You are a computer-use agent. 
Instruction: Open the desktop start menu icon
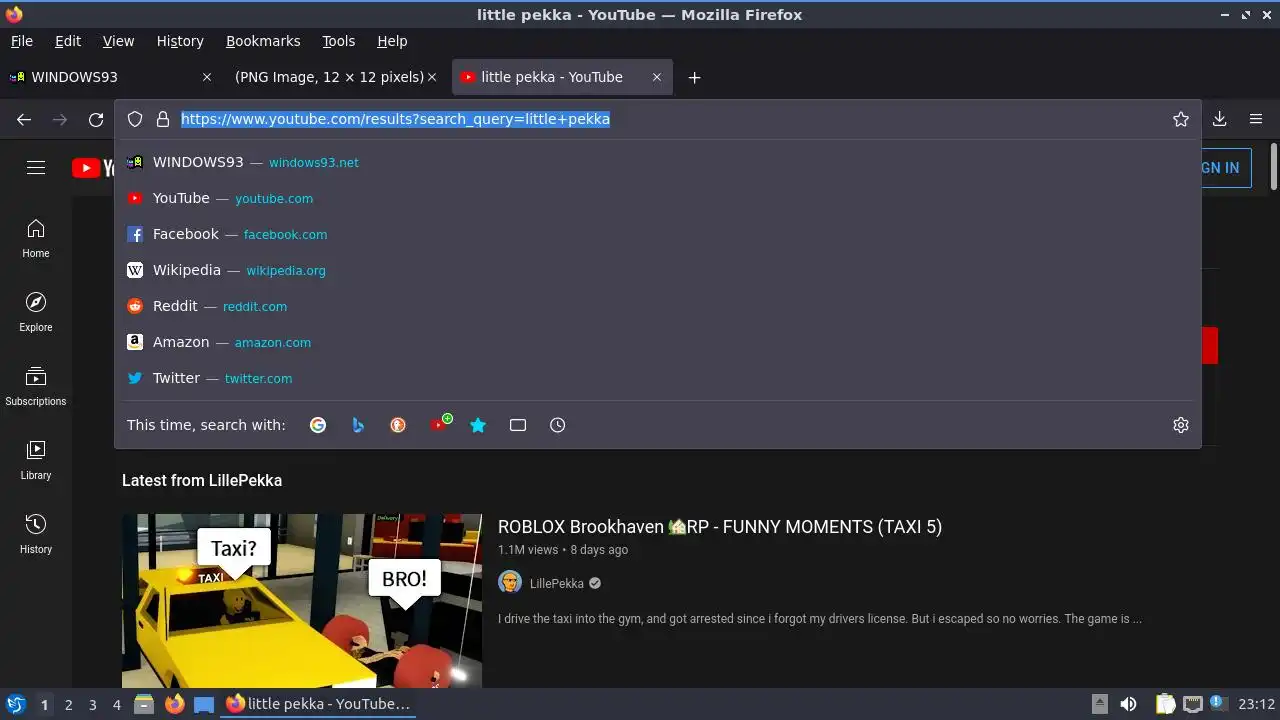click(15, 704)
